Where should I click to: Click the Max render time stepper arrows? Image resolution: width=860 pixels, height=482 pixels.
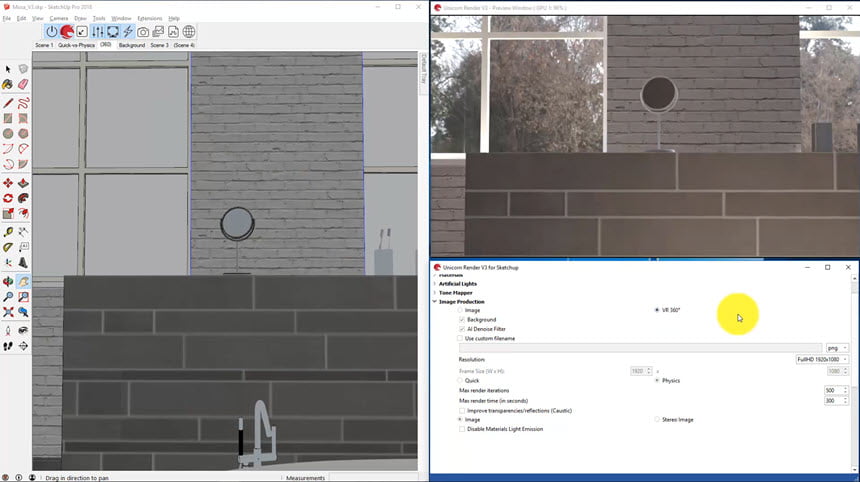(x=846, y=401)
